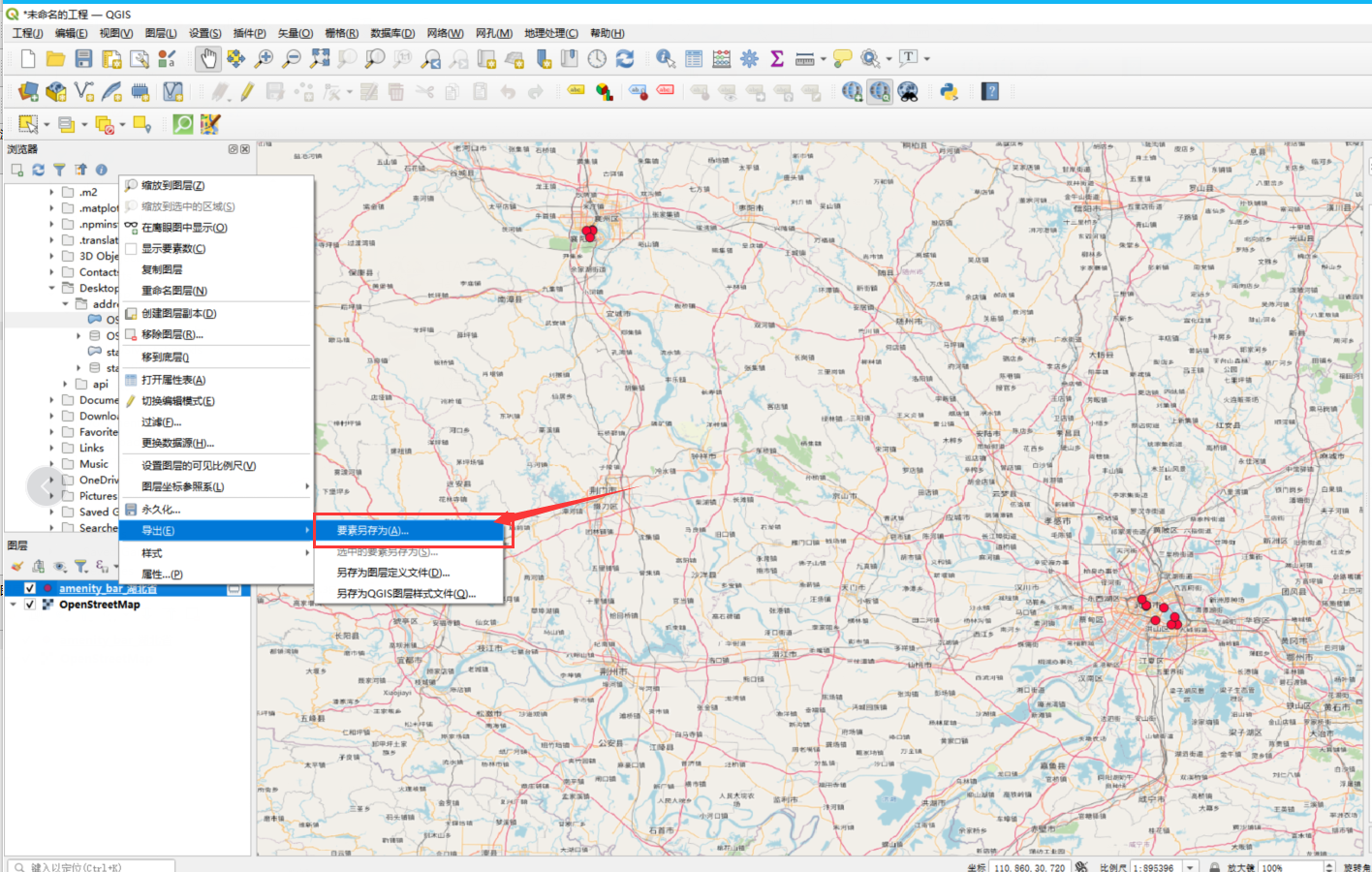Open project using the folder icon

pos(55,59)
